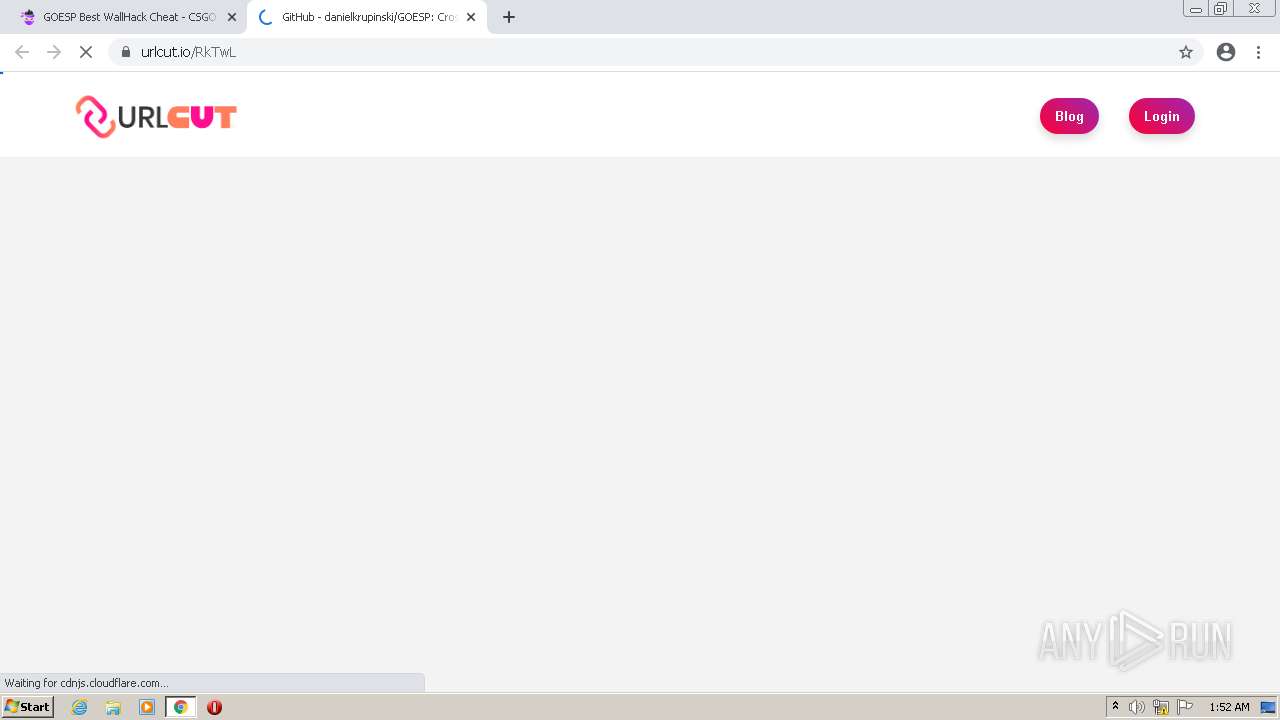Select the GitHub danielkrupinski/GOESP tab
1280x720 pixels.
point(366,17)
